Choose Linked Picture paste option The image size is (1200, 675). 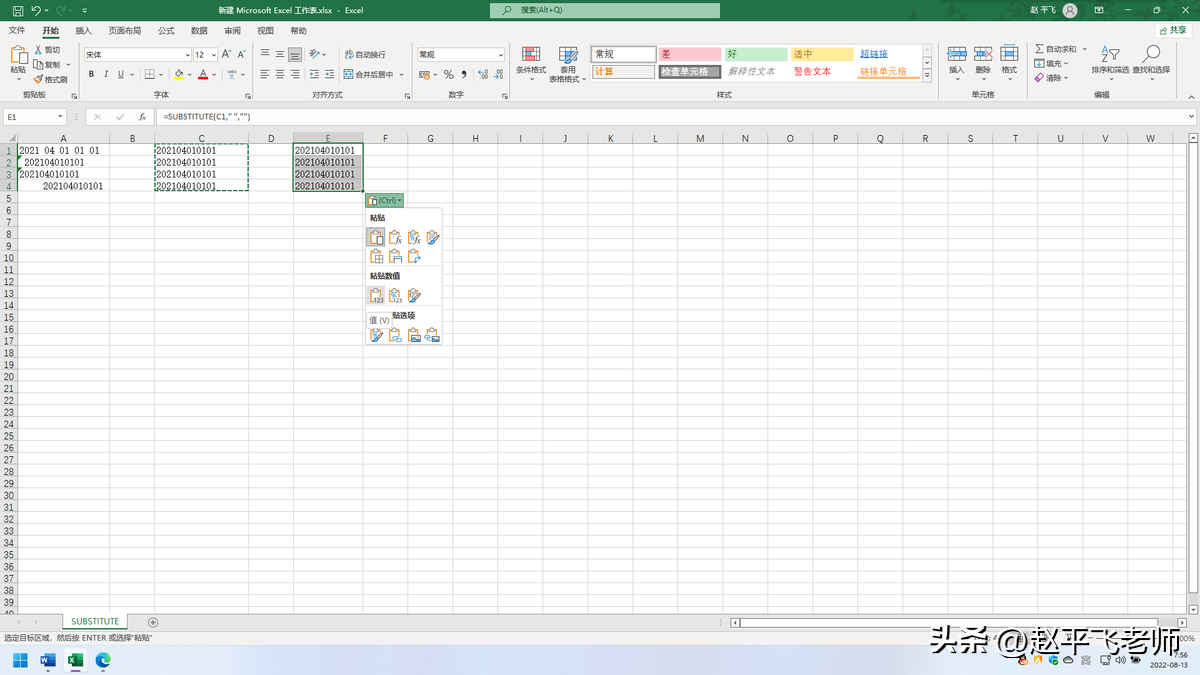pos(433,335)
